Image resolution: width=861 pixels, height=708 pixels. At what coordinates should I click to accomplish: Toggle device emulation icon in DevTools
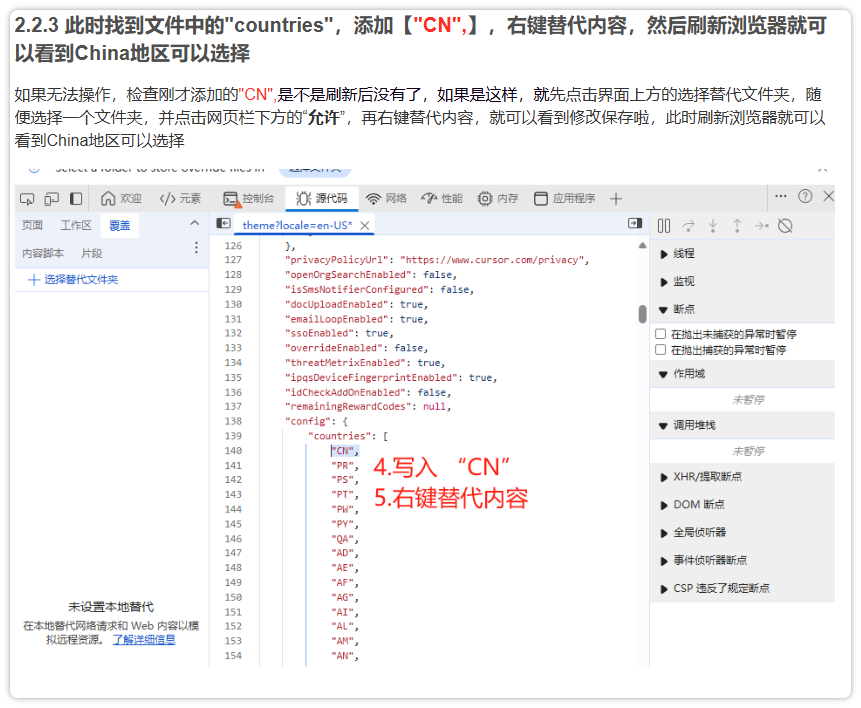pos(50,198)
